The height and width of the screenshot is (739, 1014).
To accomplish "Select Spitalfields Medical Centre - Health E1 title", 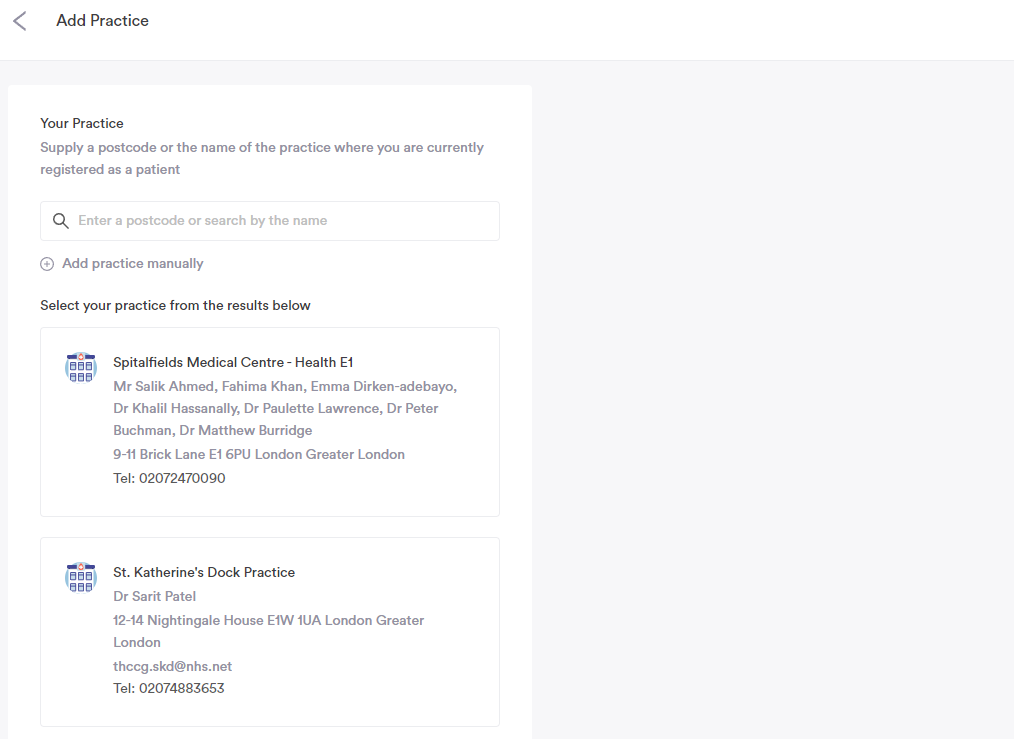I will pyautogui.click(x=233, y=362).
